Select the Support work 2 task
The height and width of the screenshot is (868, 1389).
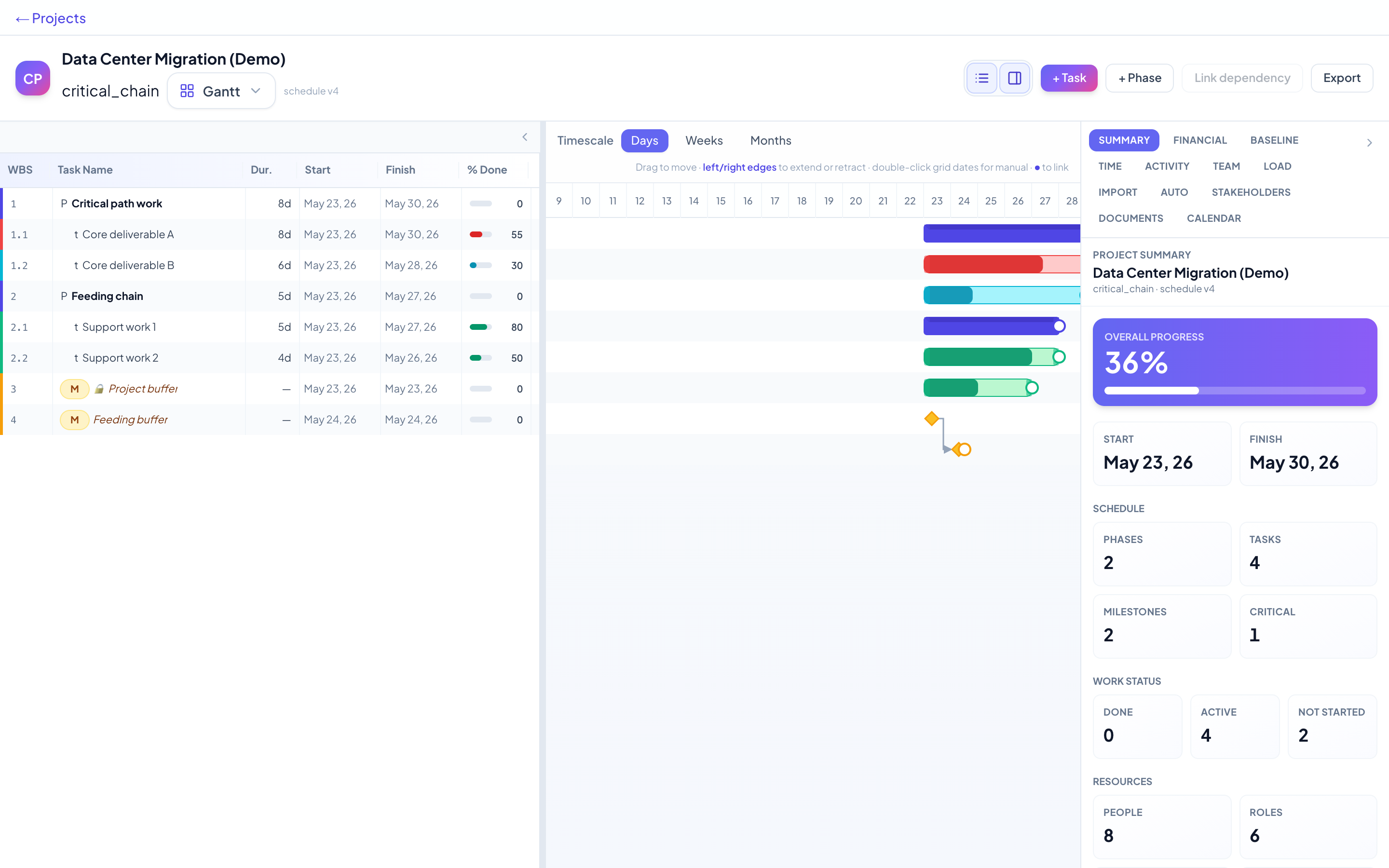point(270,358)
